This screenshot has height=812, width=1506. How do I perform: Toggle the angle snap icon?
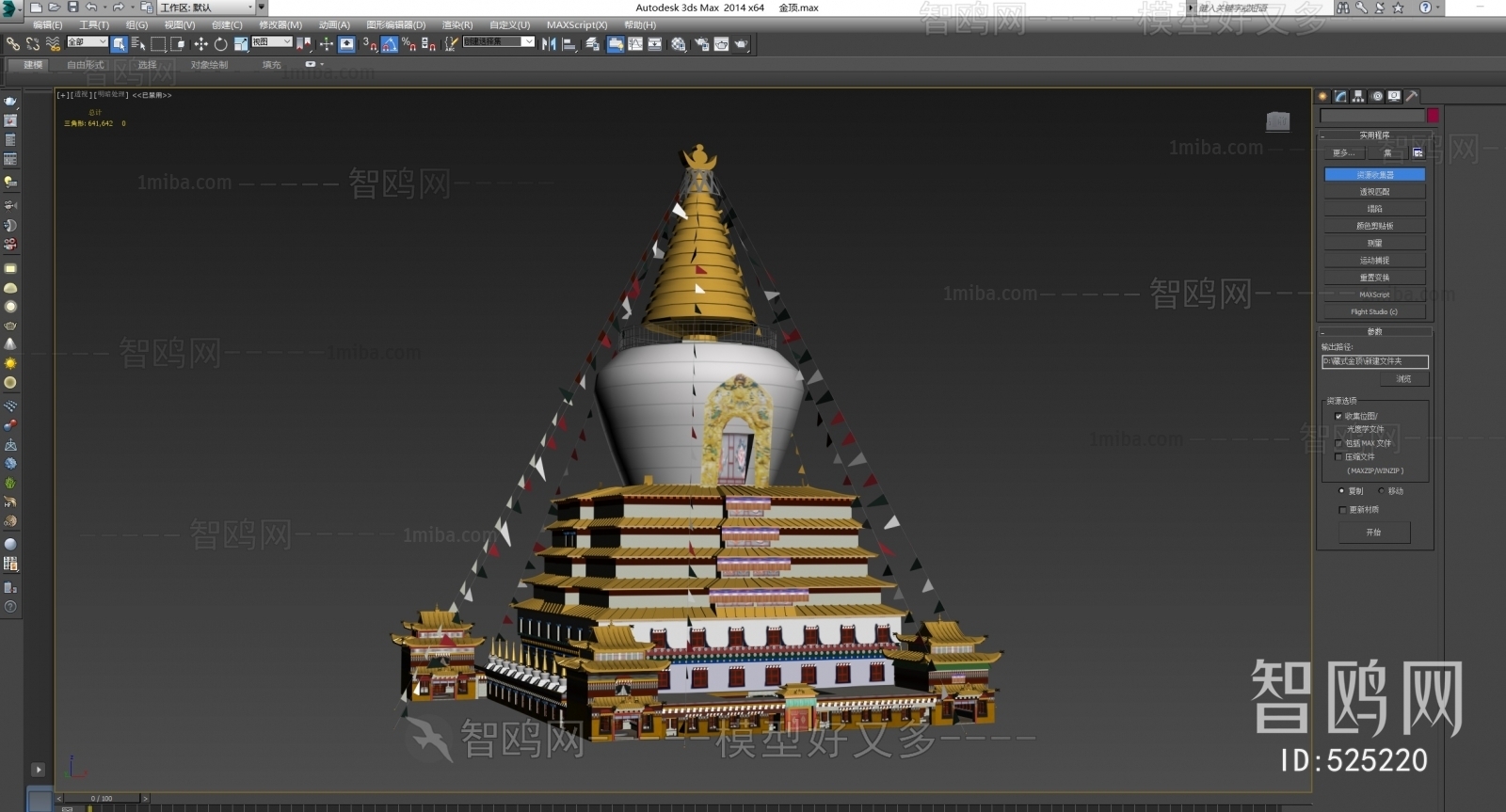point(389,44)
